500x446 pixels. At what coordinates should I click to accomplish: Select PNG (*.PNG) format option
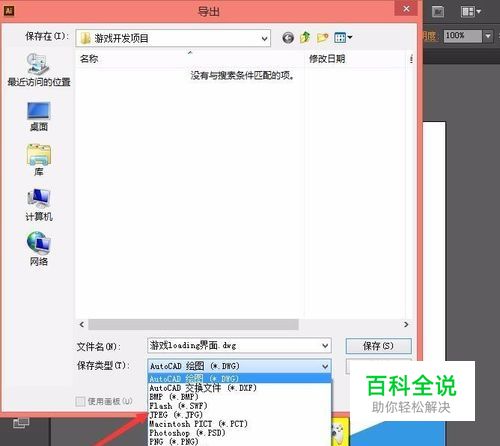click(x=239, y=442)
